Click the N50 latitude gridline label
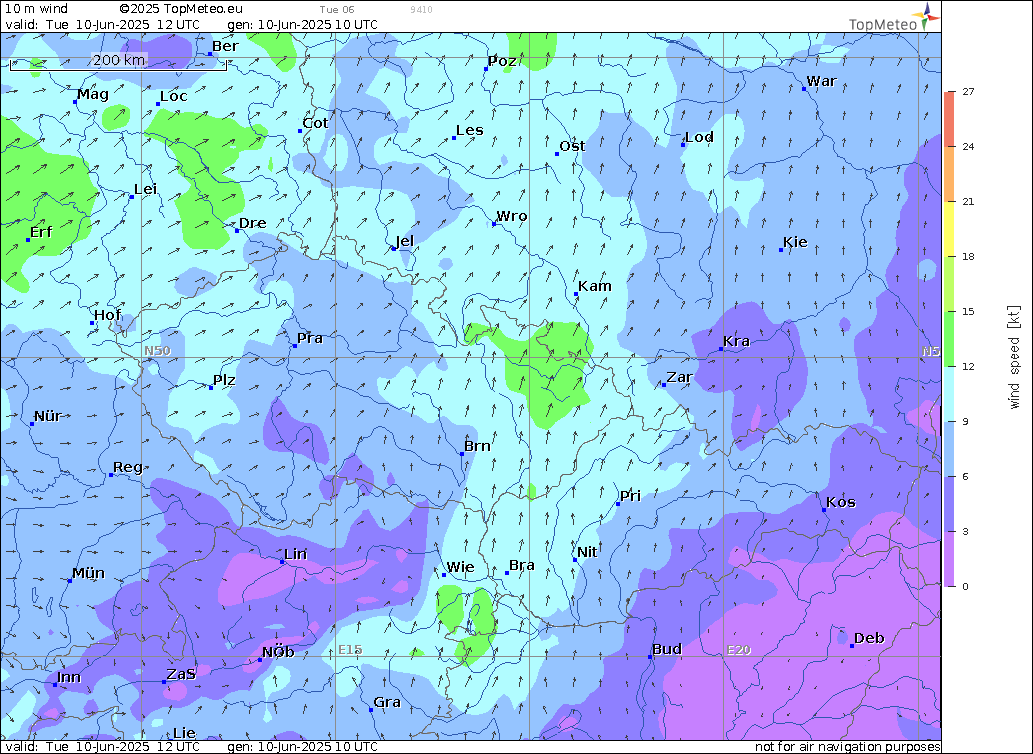 pos(157,350)
